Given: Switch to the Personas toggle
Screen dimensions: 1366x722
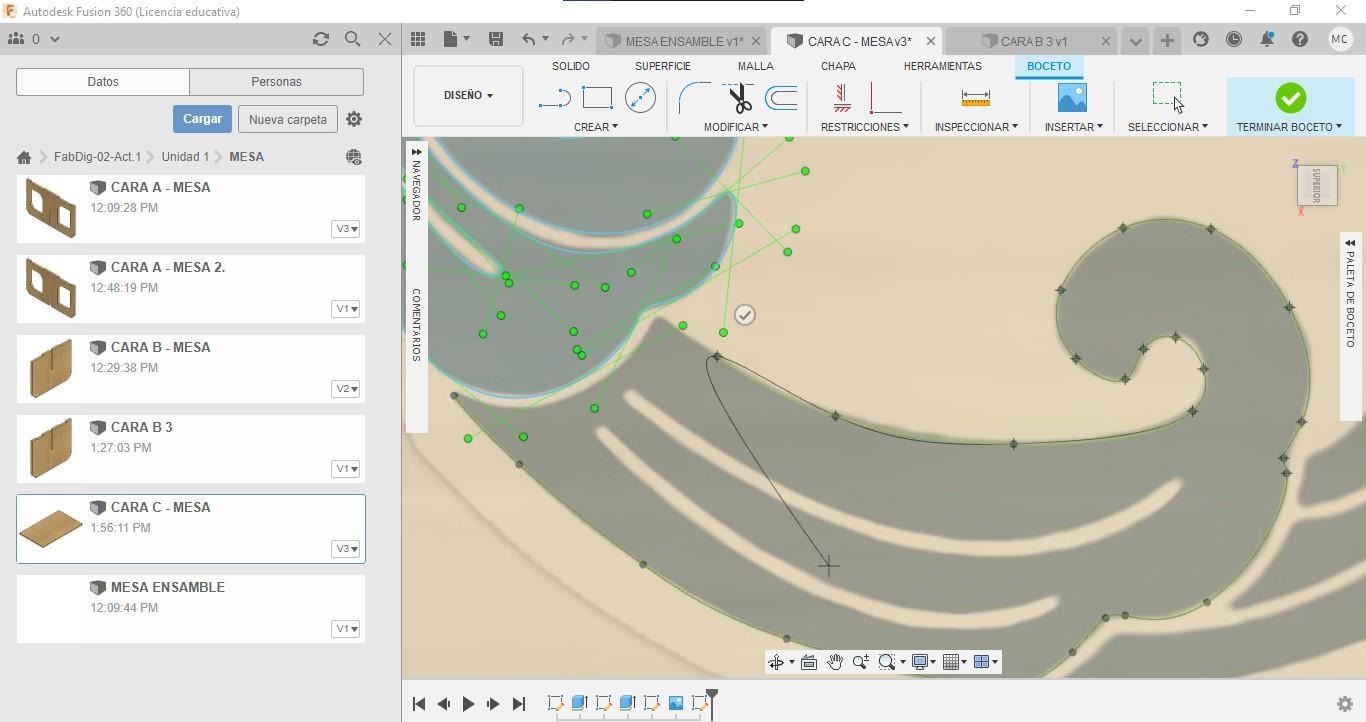Looking at the screenshot, I should click(276, 82).
